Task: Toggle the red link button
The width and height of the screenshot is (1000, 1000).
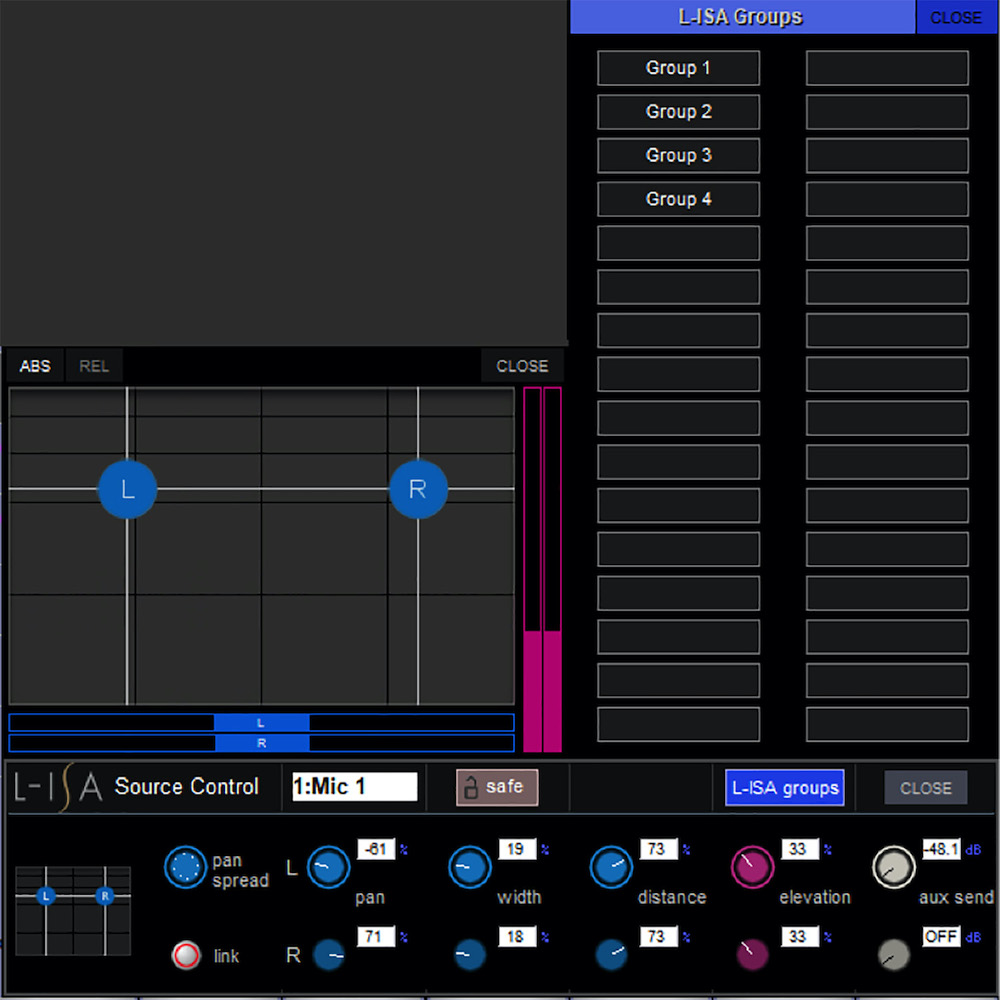Action: 186,955
